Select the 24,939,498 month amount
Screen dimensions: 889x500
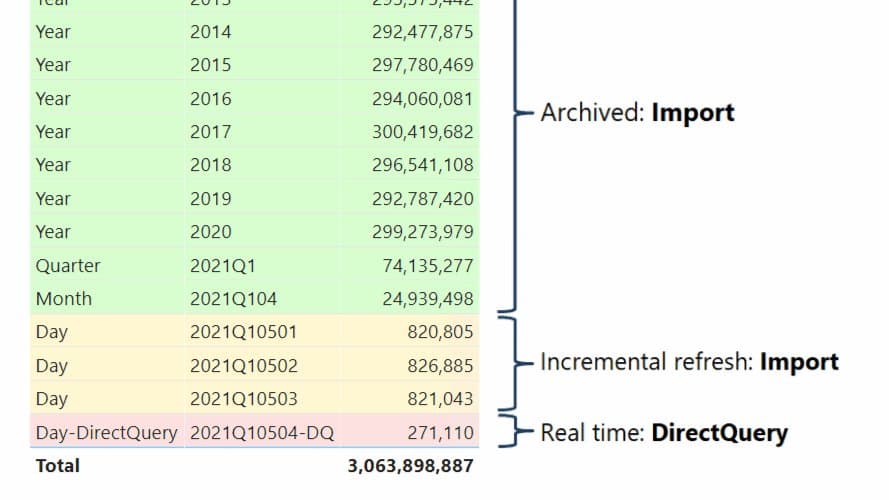click(x=427, y=299)
